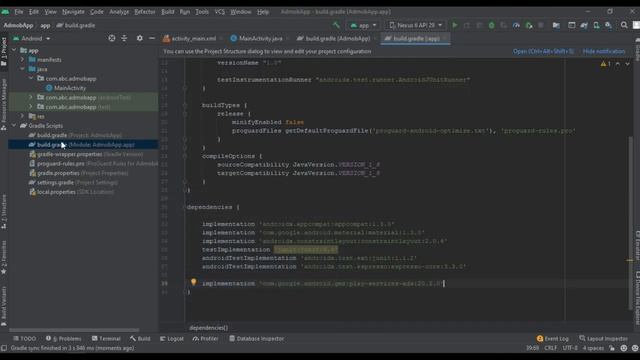640x360 pixels.
Task: Click Open project structure link in notification
Action: (x=543, y=51)
